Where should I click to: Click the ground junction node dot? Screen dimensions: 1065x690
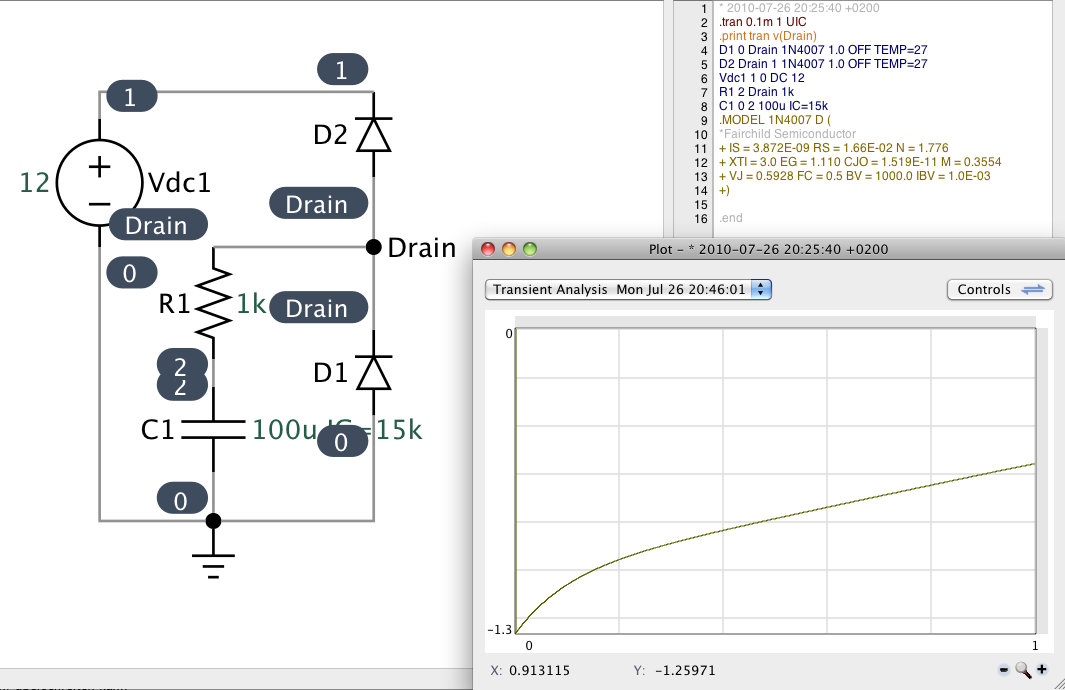pos(213,521)
